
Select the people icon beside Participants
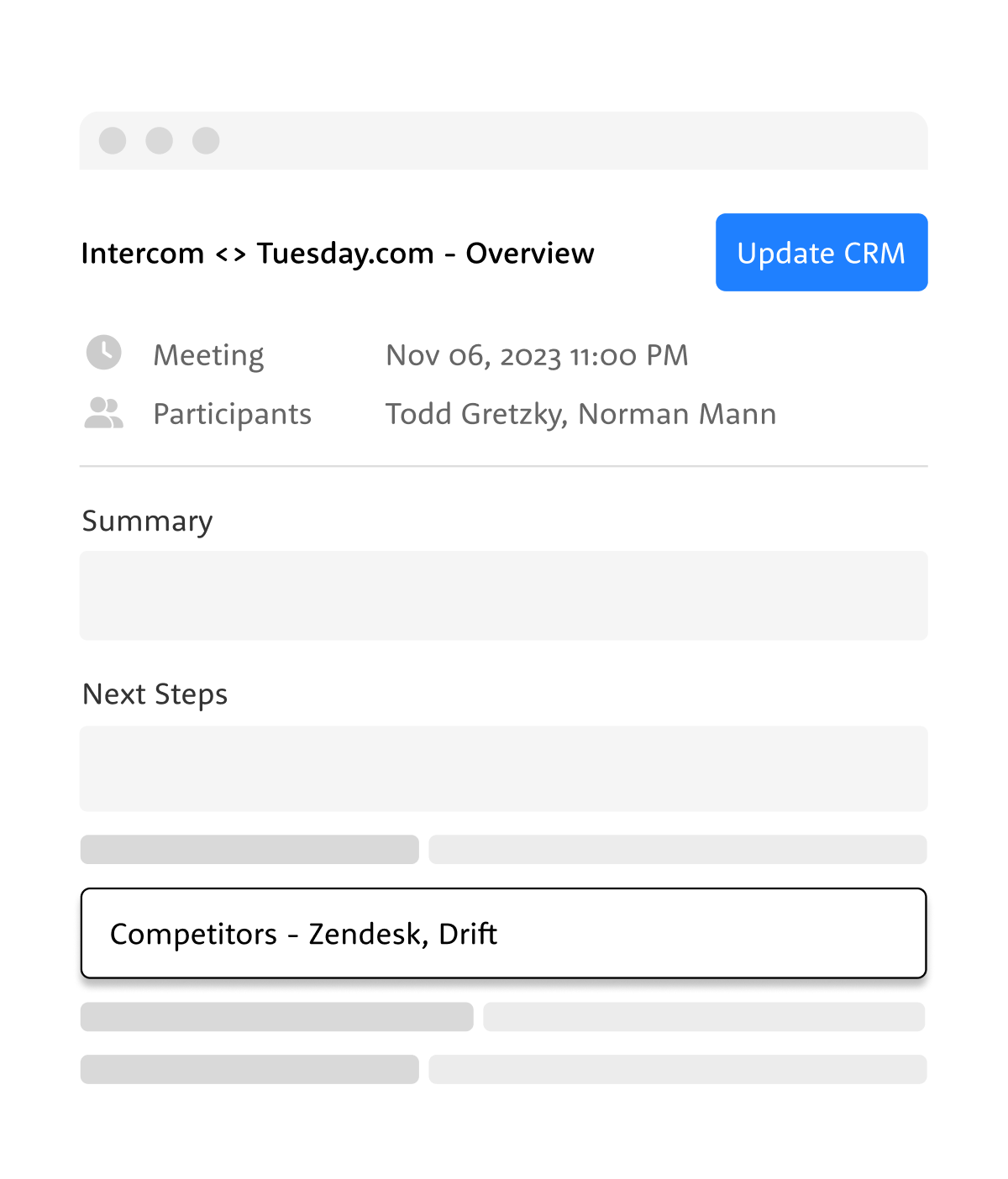pyautogui.click(x=104, y=412)
